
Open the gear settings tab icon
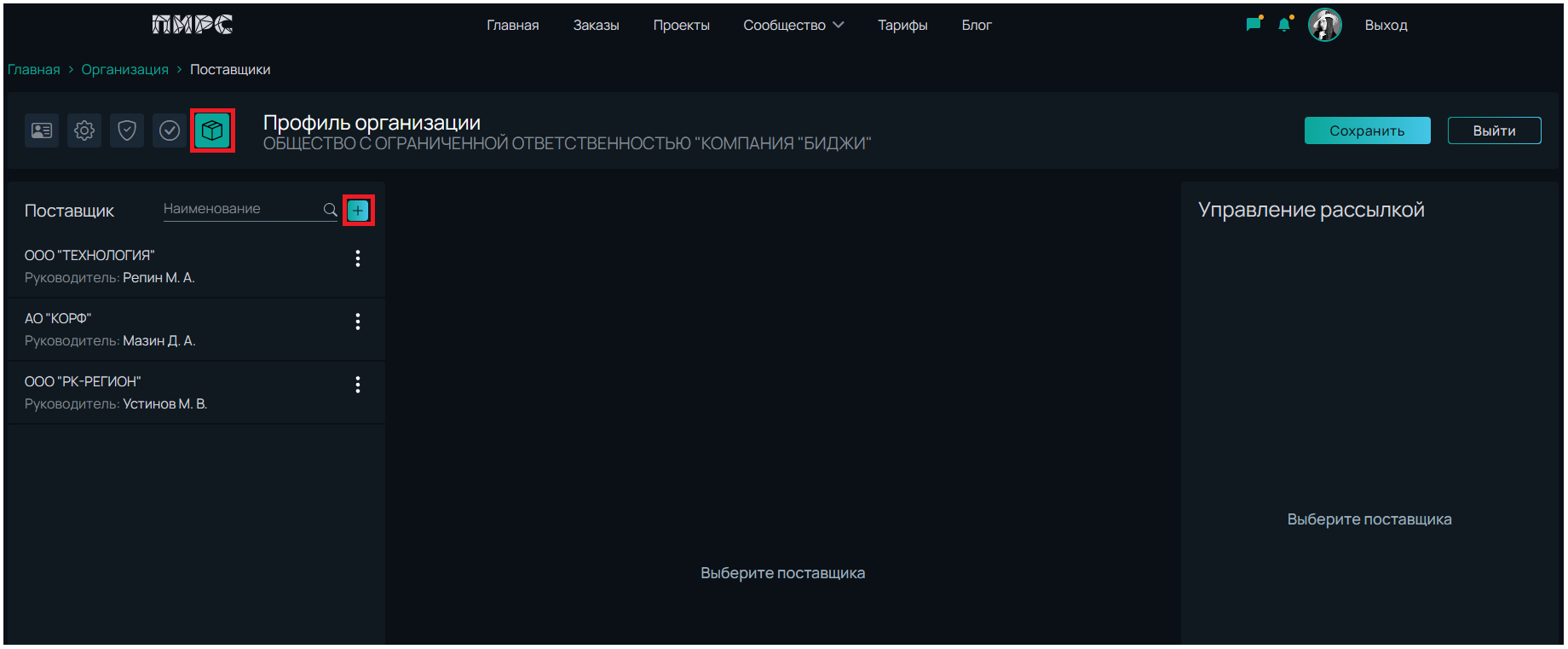coord(84,130)
